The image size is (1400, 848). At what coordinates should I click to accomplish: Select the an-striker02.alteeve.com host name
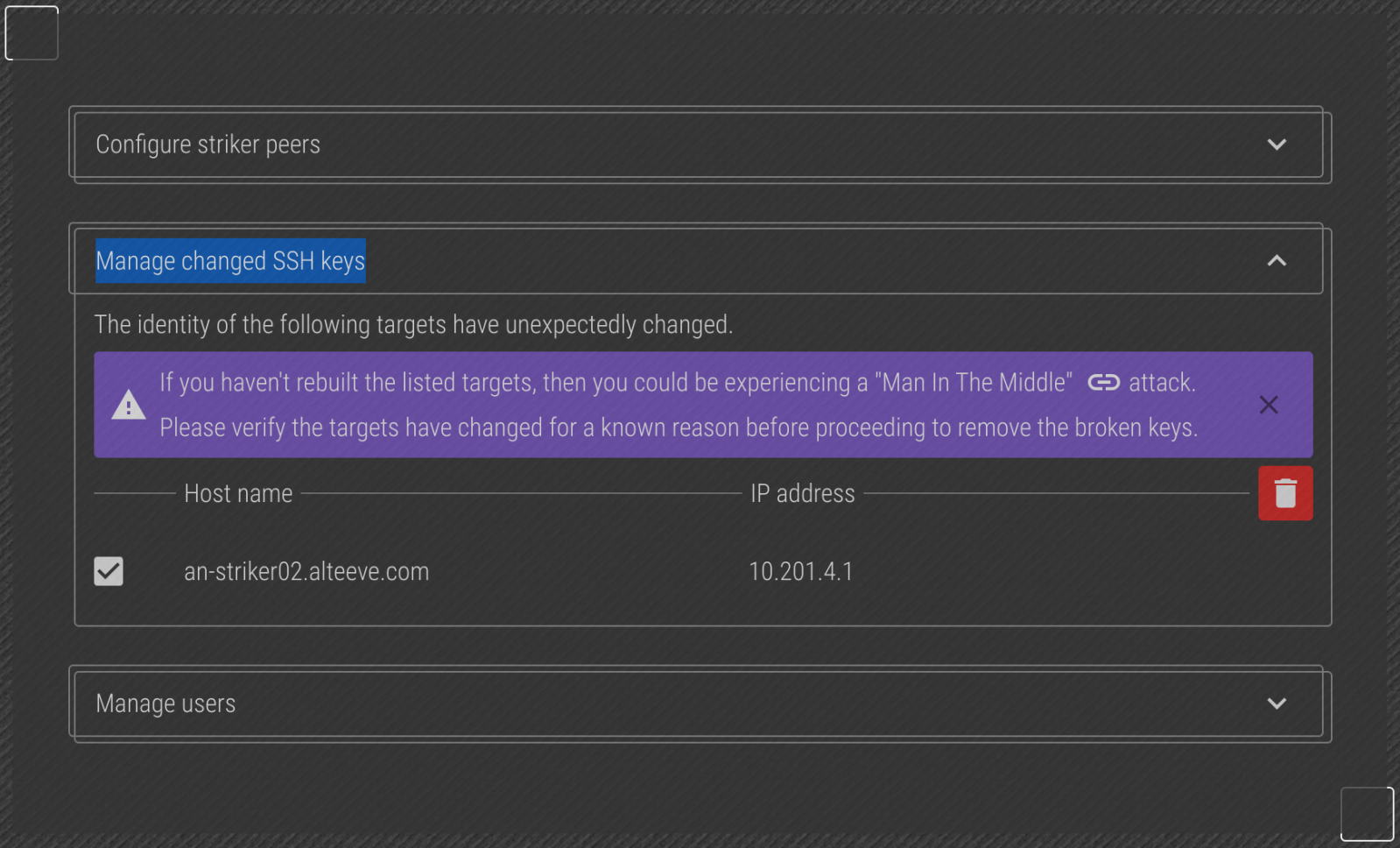306,571
